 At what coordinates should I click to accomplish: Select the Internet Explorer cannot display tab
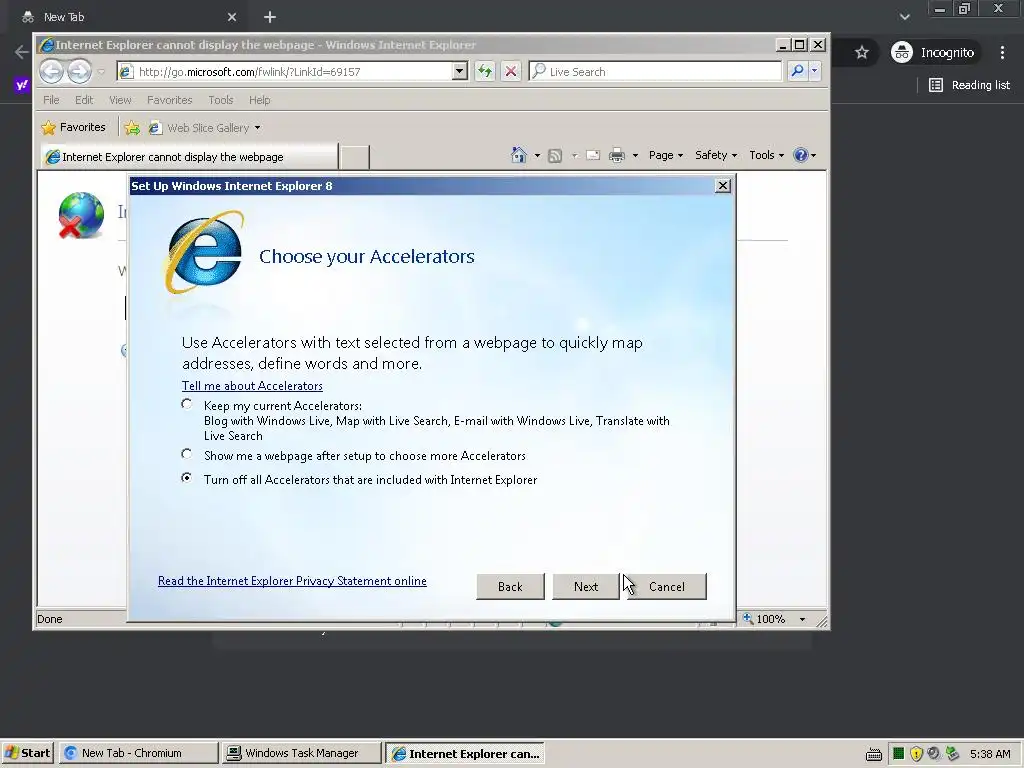189,157
